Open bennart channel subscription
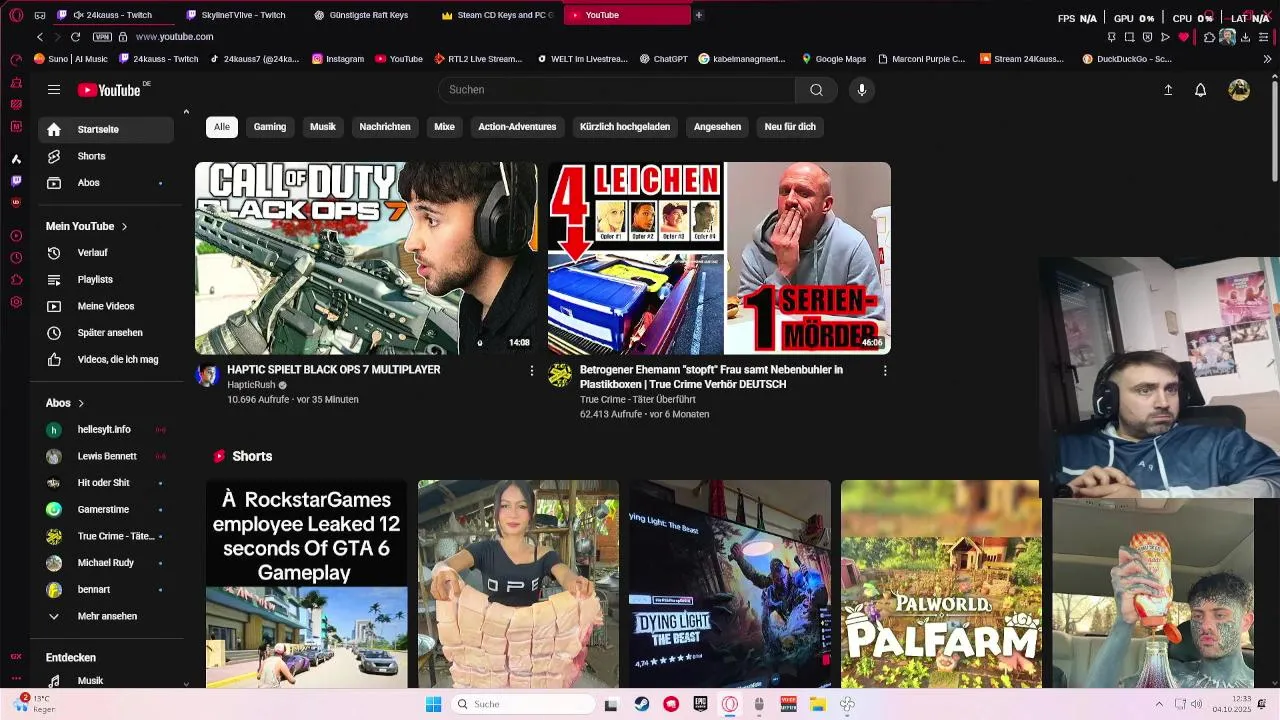The height and width of the screenshot is (720, 1280). (106, 590)
